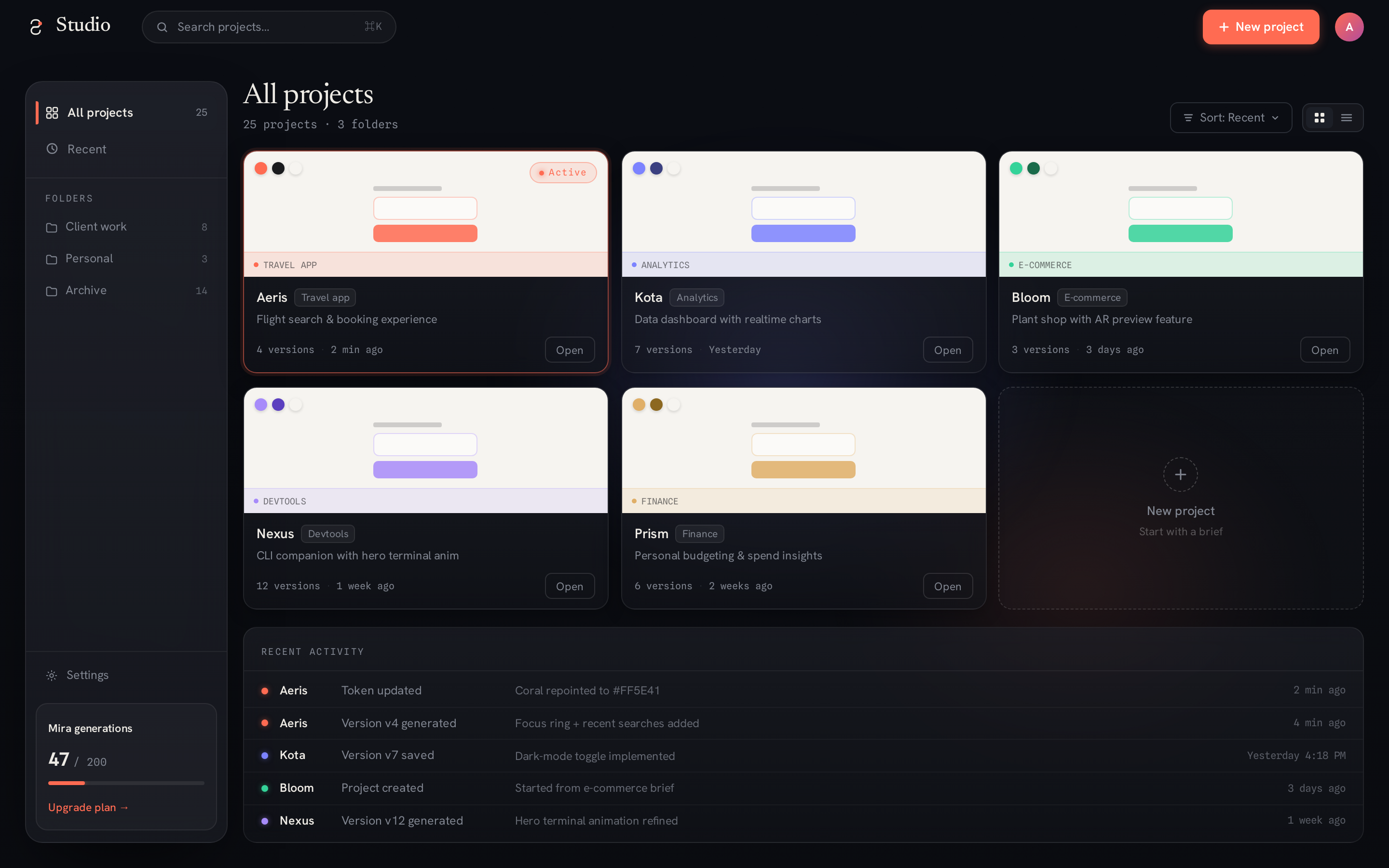
Task: Expand the sort dropdown chevron
Action: 1275,118
